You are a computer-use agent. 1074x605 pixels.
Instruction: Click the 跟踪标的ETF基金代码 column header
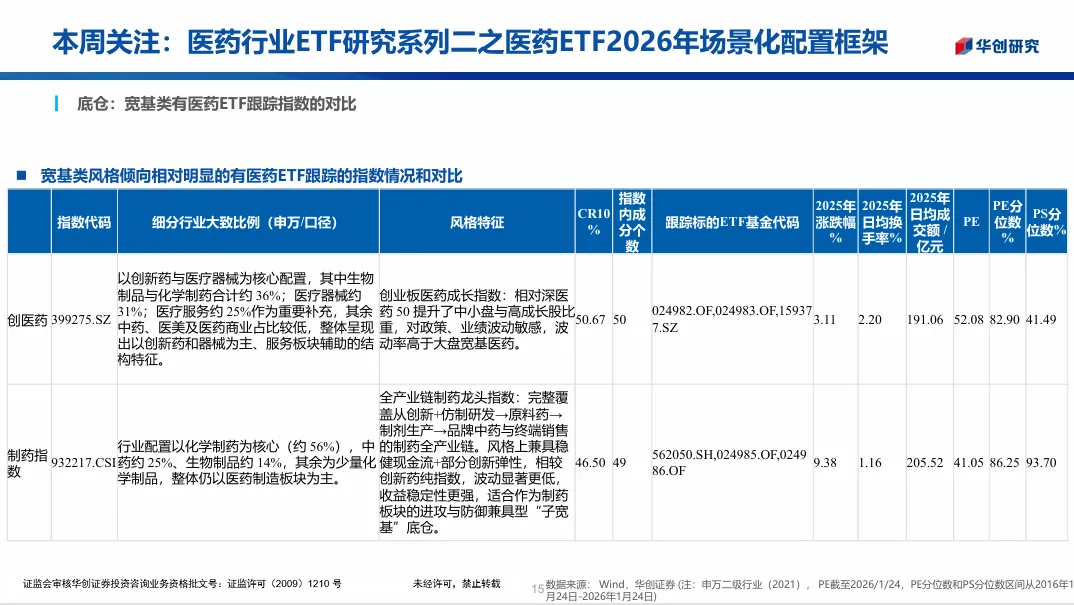coord(732,222)
